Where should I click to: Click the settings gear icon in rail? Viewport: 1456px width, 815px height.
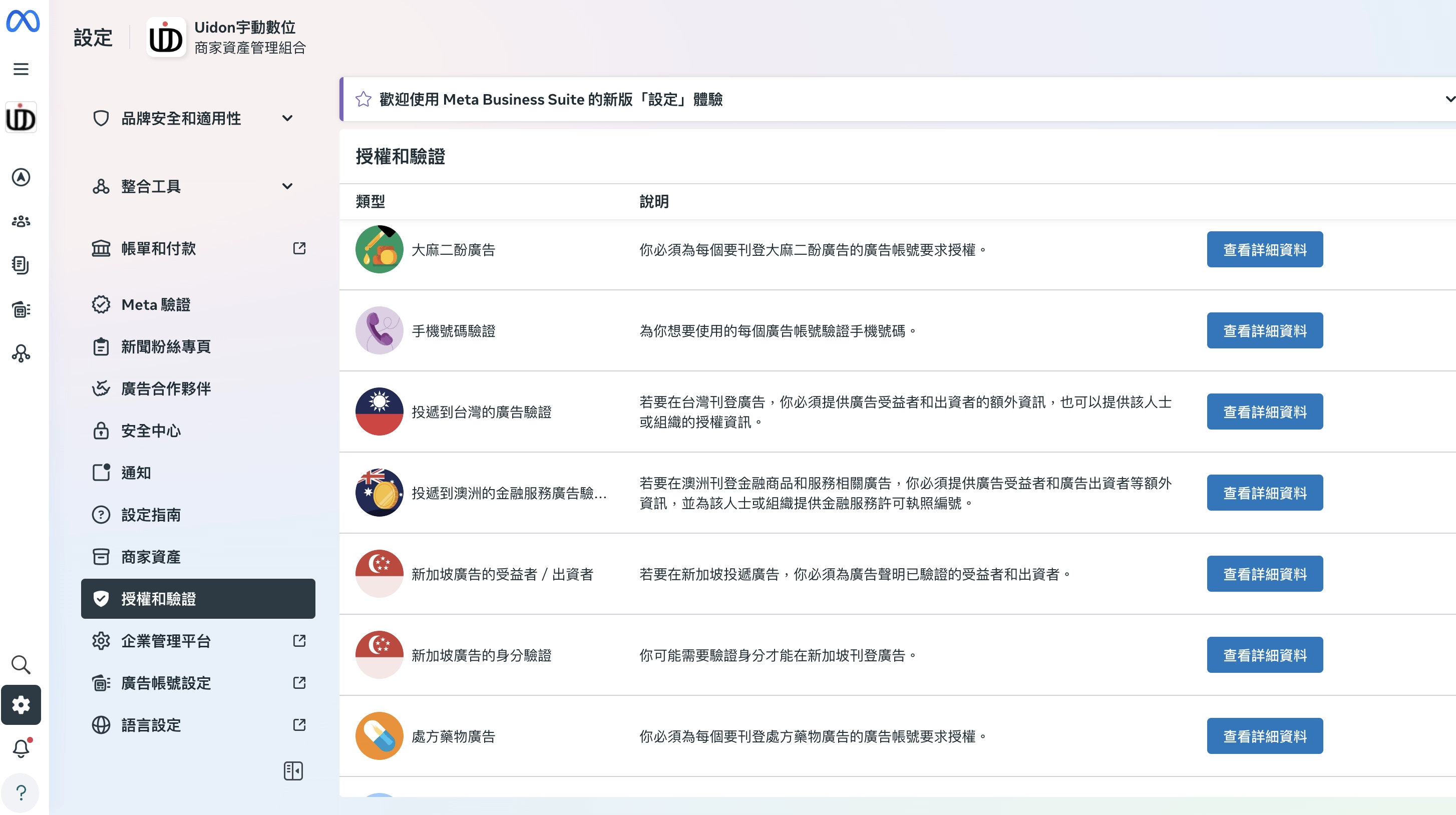pos(21,705)
